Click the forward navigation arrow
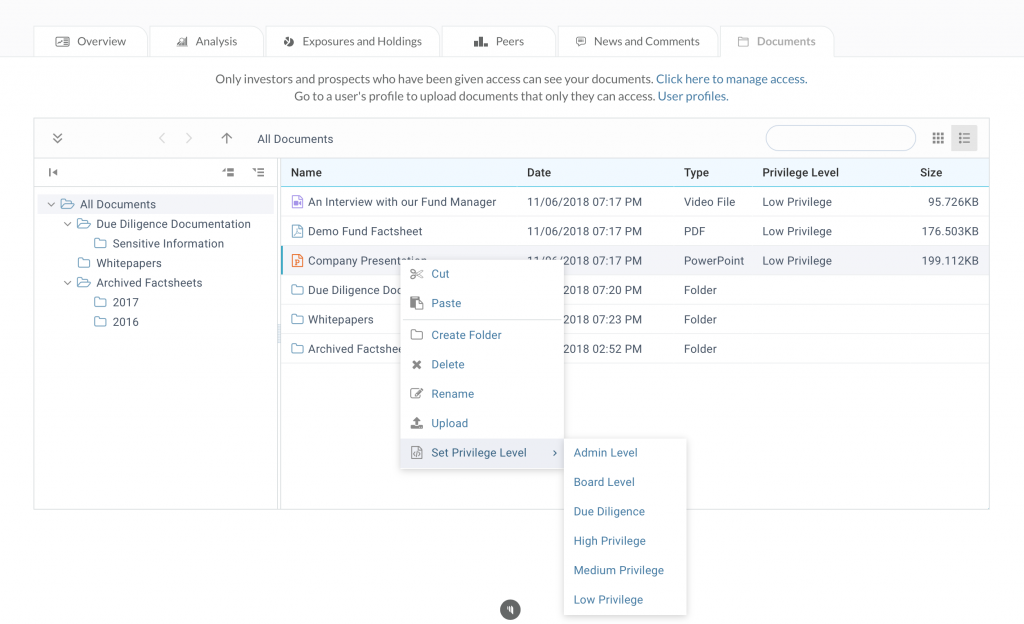 188,138
